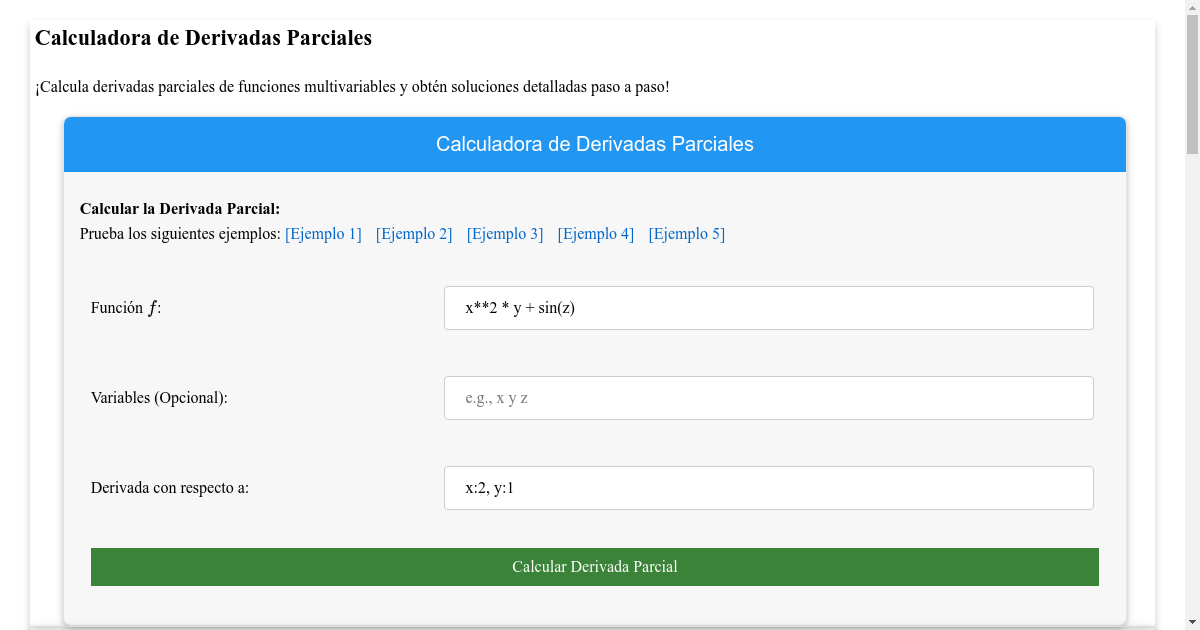1200x630 pixels.
Task: Click the Prueba los siguientes ejemplos text
Action: pyautogui.click(x=178, y=233)
